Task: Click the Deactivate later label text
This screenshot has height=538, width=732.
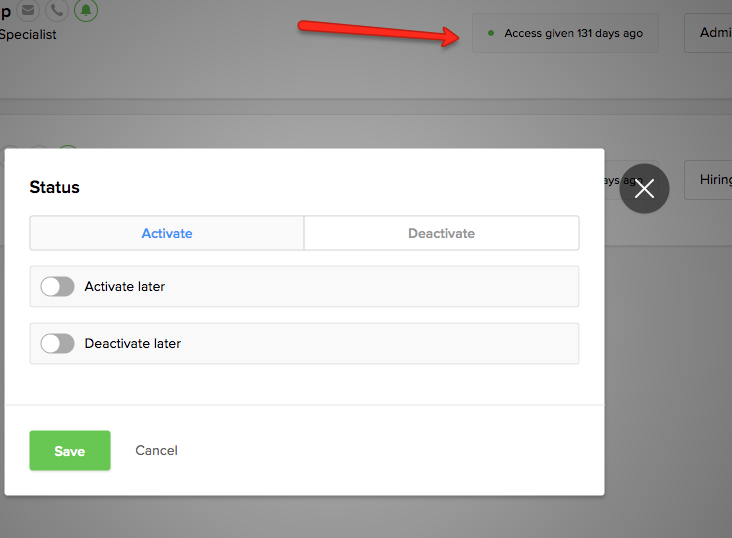Action: point(133,344)
